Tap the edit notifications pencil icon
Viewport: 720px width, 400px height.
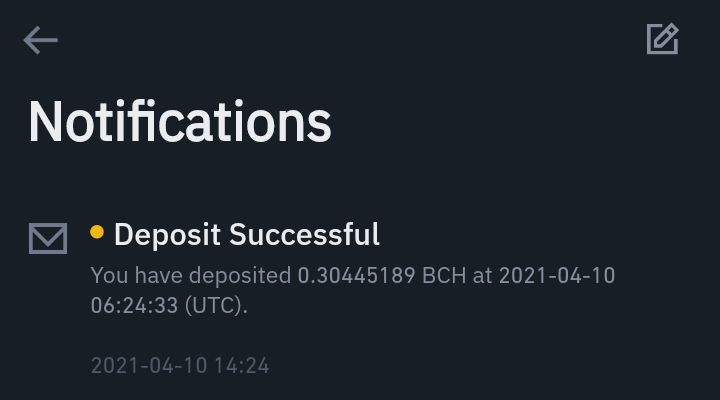click(663, 39)
